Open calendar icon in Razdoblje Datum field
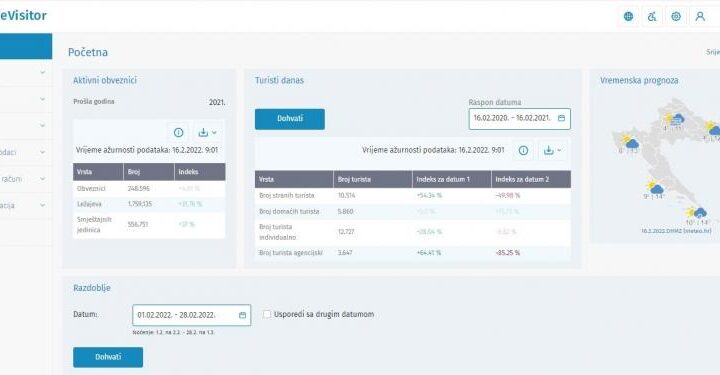The width and height of the screenshot is (720, 375). click(x=242, y=315)
